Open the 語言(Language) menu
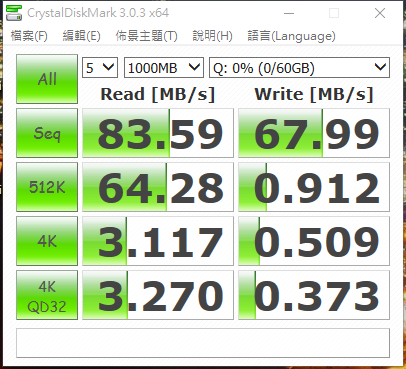 point(291,36)
